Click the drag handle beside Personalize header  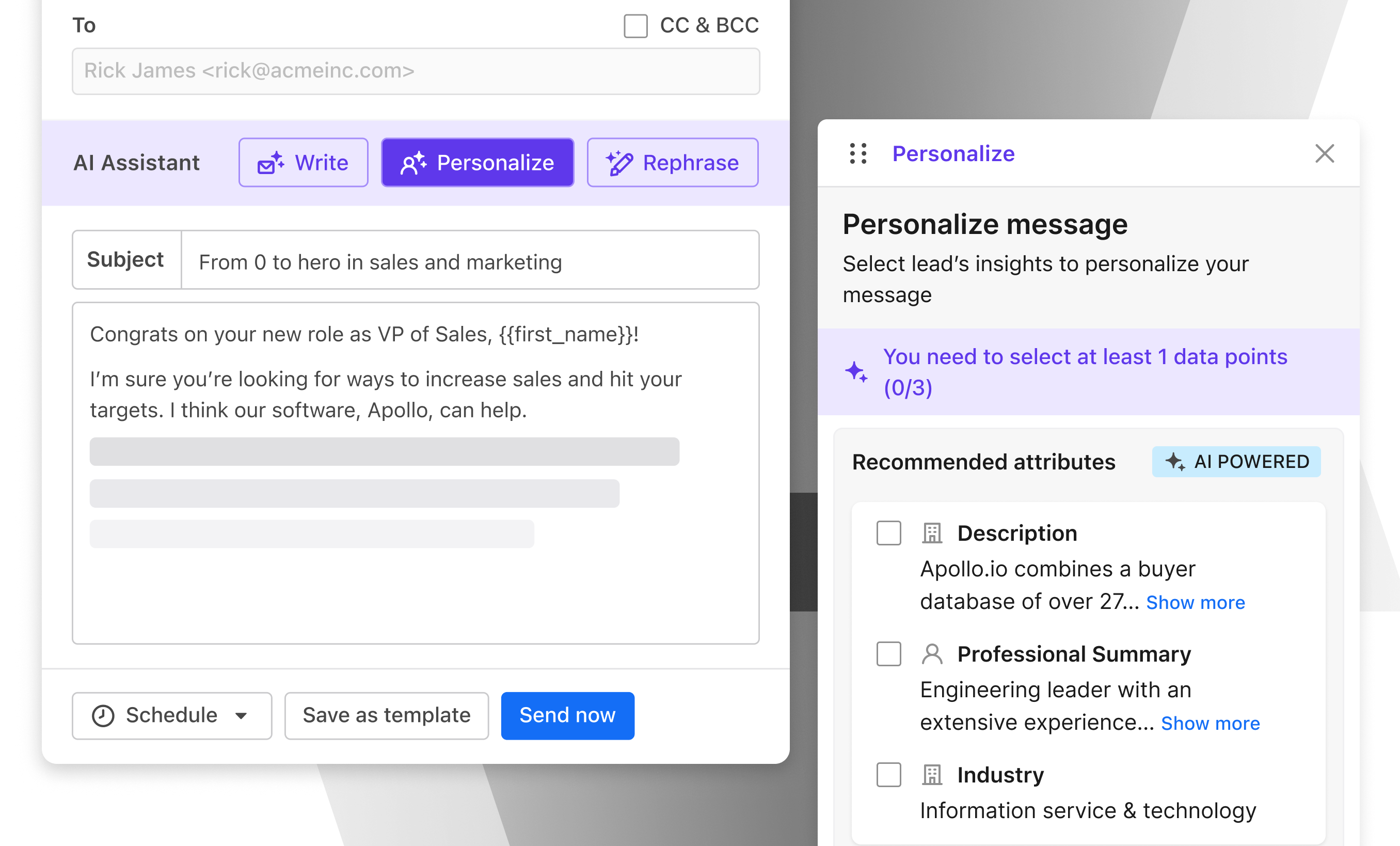[x=857, y=153]
